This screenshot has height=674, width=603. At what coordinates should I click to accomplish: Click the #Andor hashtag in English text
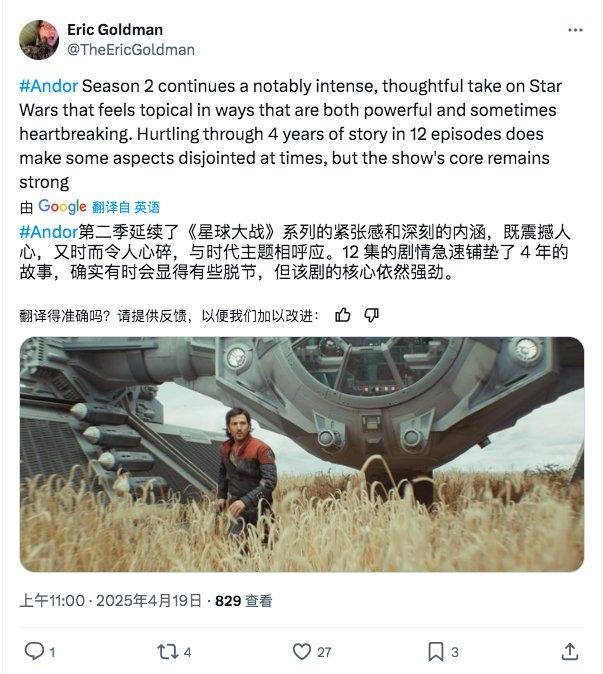(x=49, y=86)
